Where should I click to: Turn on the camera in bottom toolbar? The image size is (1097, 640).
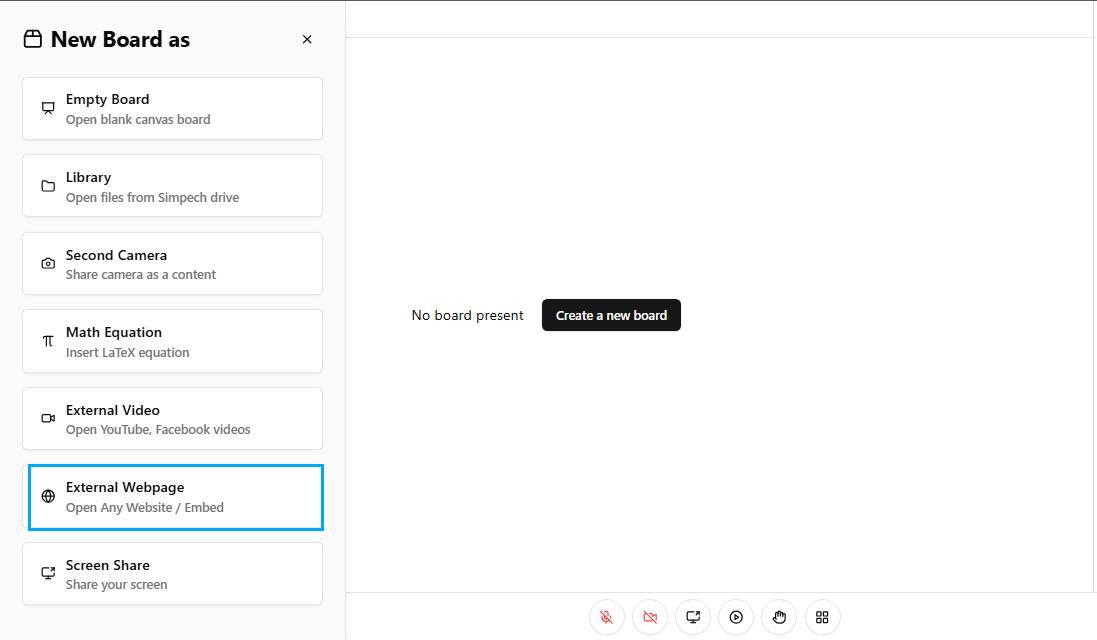(650, 617)
